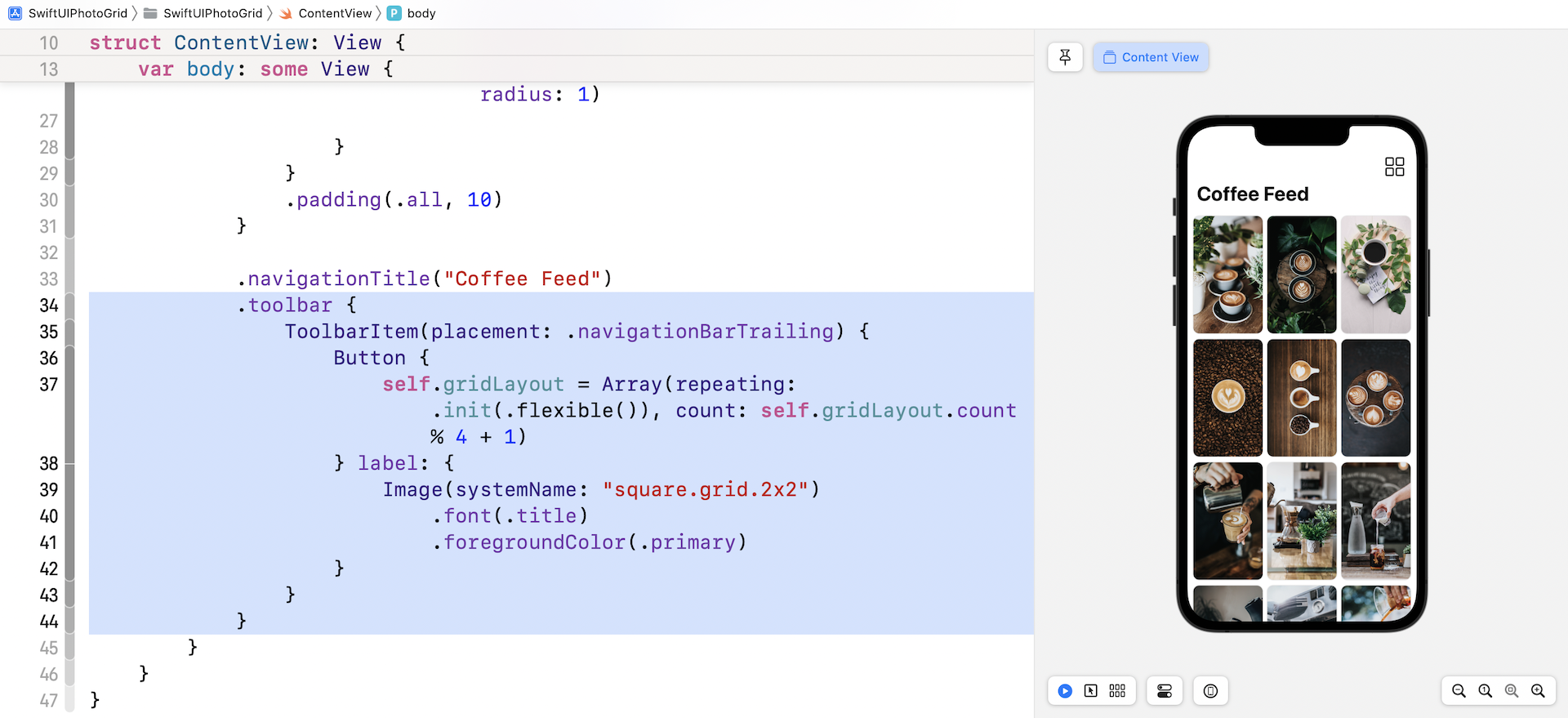
Task: Switch to Selectable preview mode
Action: point(1091,691)
